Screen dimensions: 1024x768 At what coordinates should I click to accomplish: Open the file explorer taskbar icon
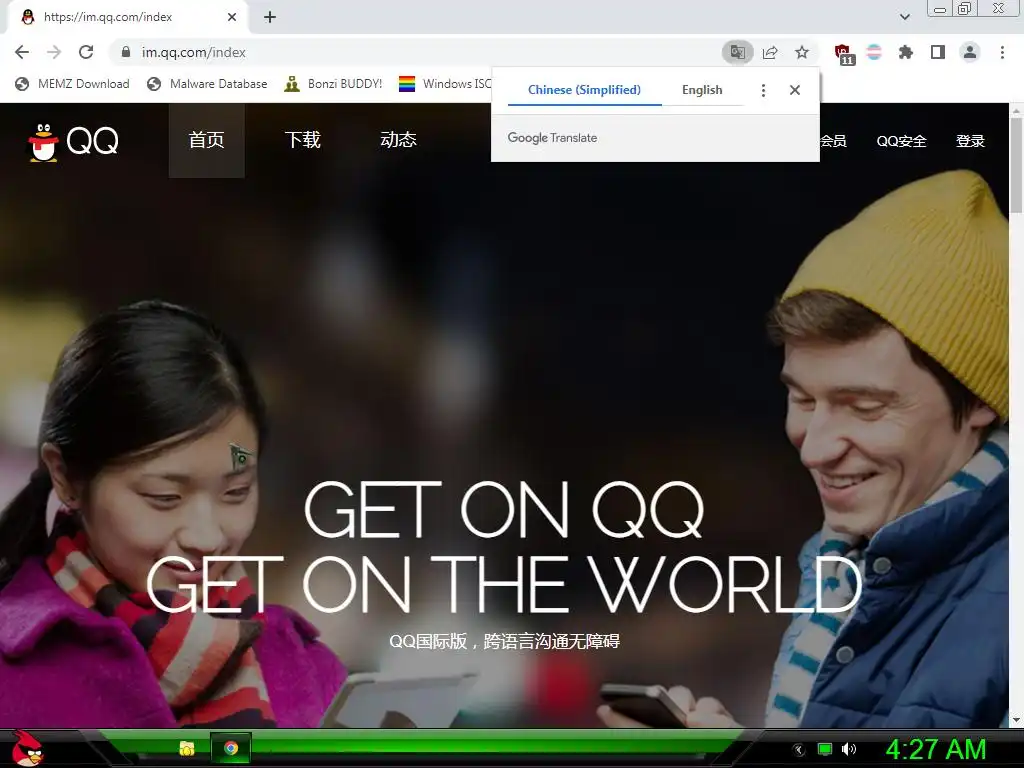[187, 748]
